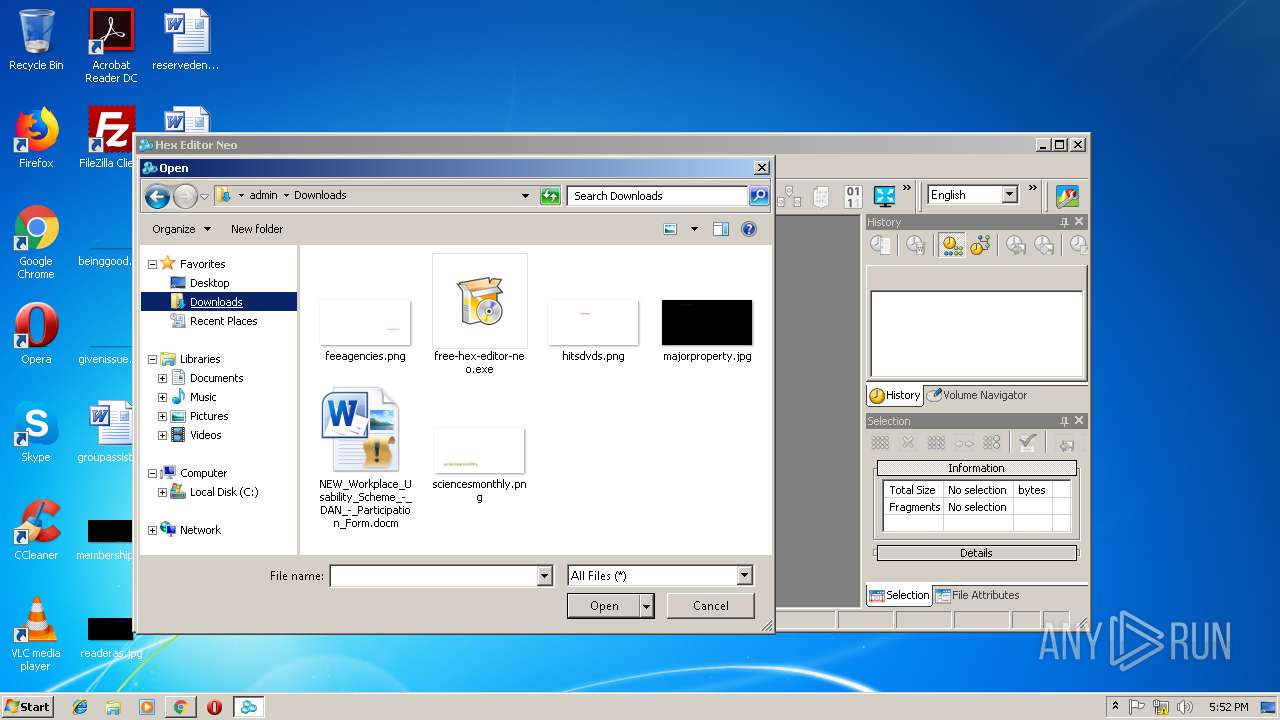Open the Skype desktop shortcut
Viewport: 1280px width, 720px height.
36,434
